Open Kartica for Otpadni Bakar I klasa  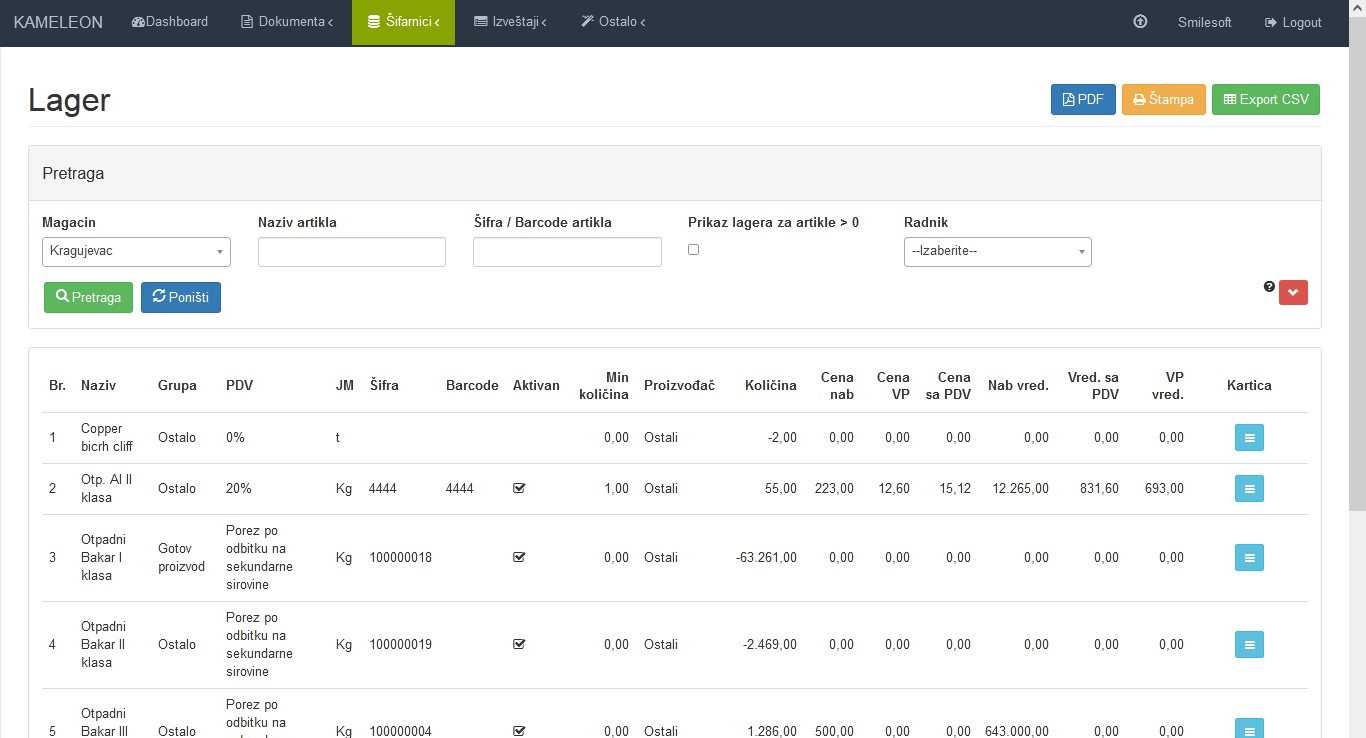pyautogui.click(x=1249, y=558)
